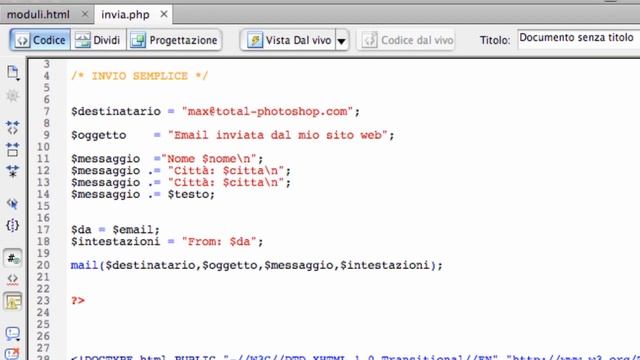640x360 pixels.
Task: Click the $oggetto variable on line 9
Action: 98,135
